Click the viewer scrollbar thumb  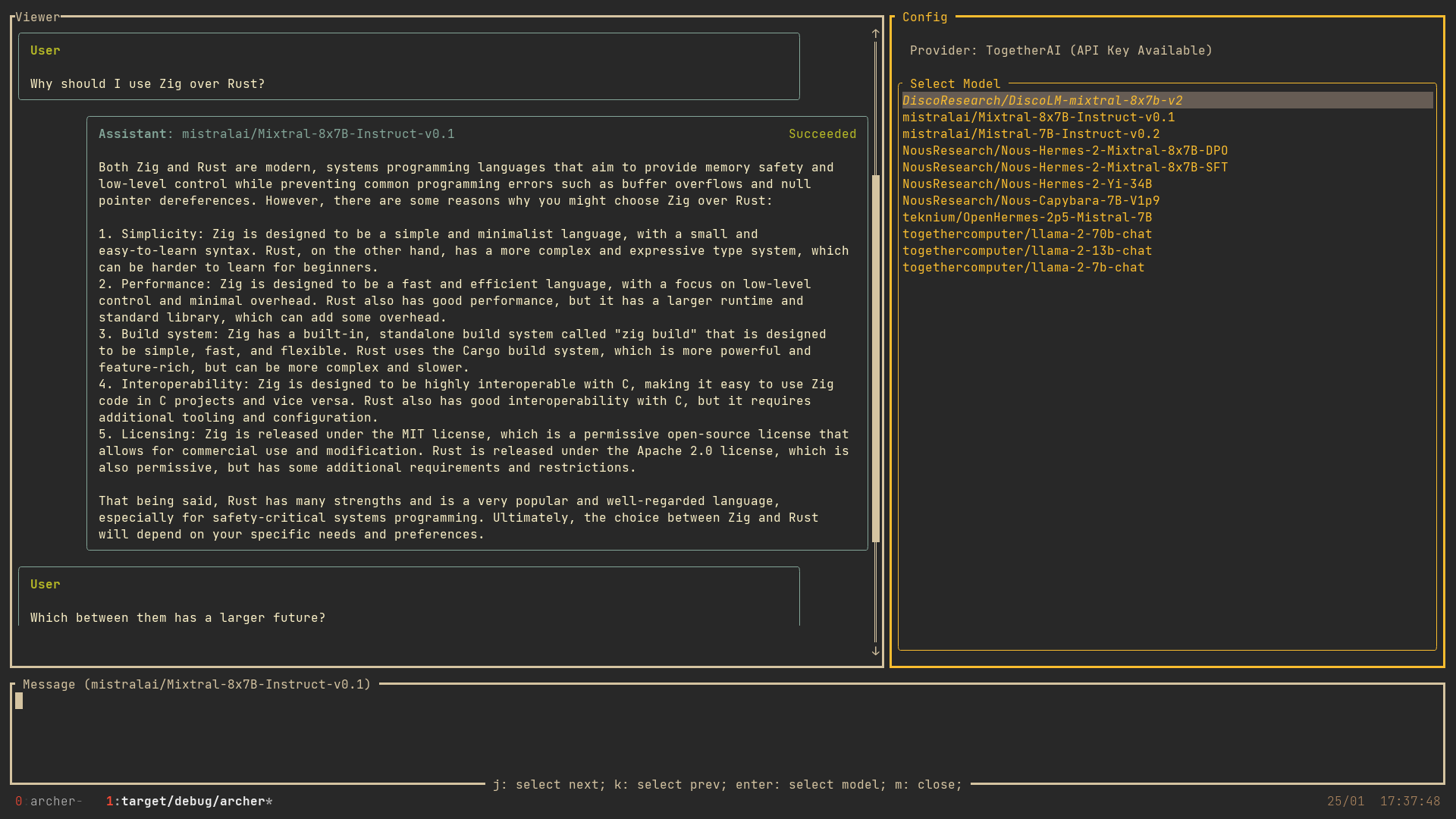pos(875,359)
